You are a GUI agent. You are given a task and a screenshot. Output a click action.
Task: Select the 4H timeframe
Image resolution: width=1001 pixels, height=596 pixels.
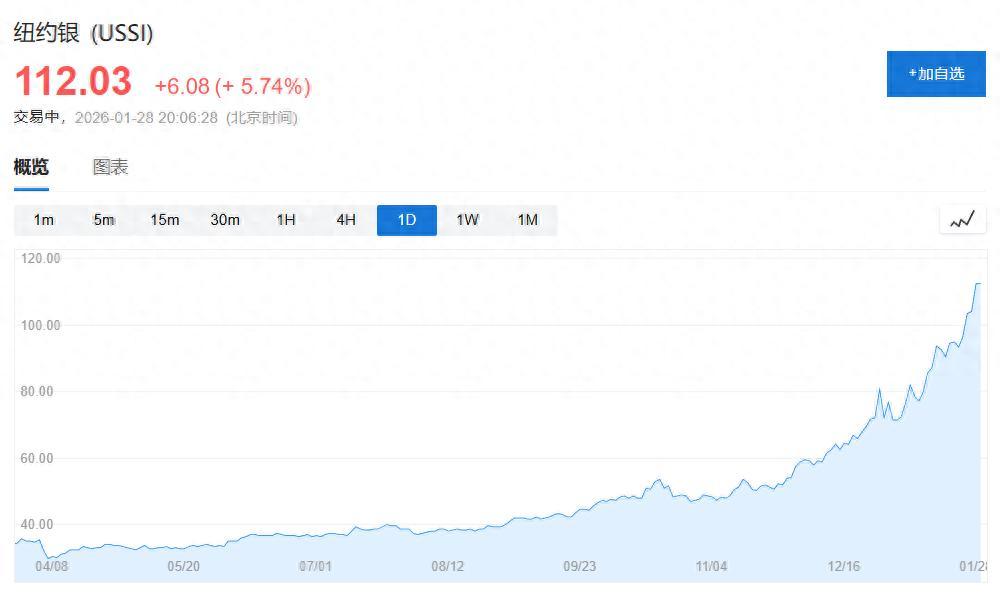pos(345,220)
